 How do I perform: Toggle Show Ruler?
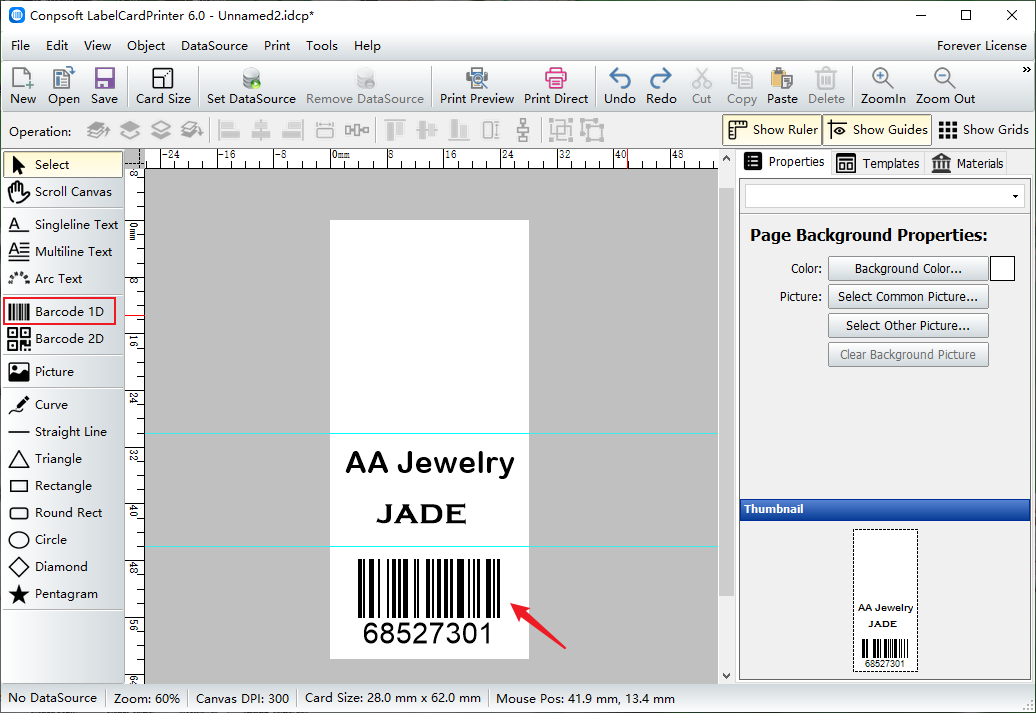[771, 130]
